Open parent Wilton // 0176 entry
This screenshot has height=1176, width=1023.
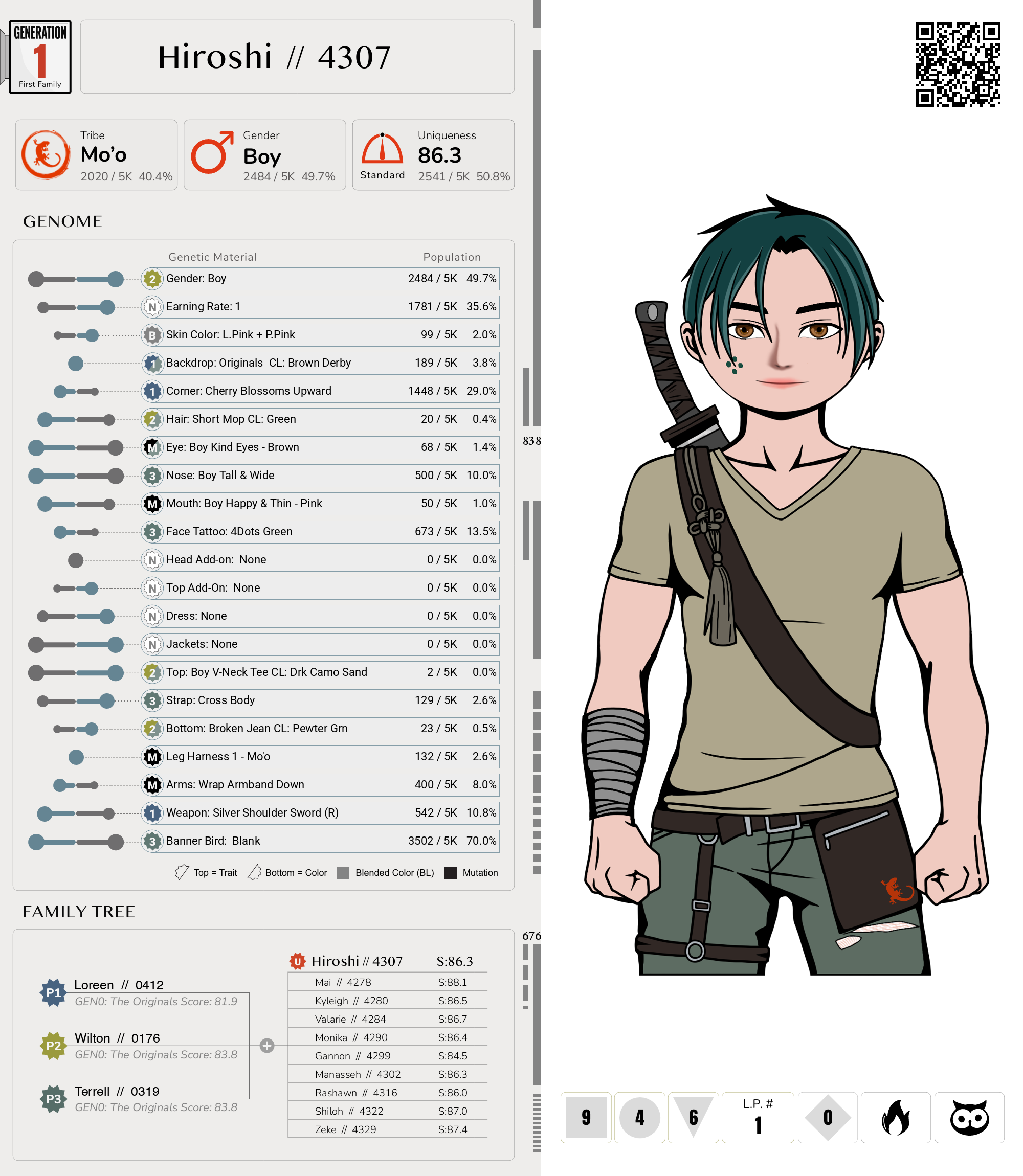(117, 1038)
